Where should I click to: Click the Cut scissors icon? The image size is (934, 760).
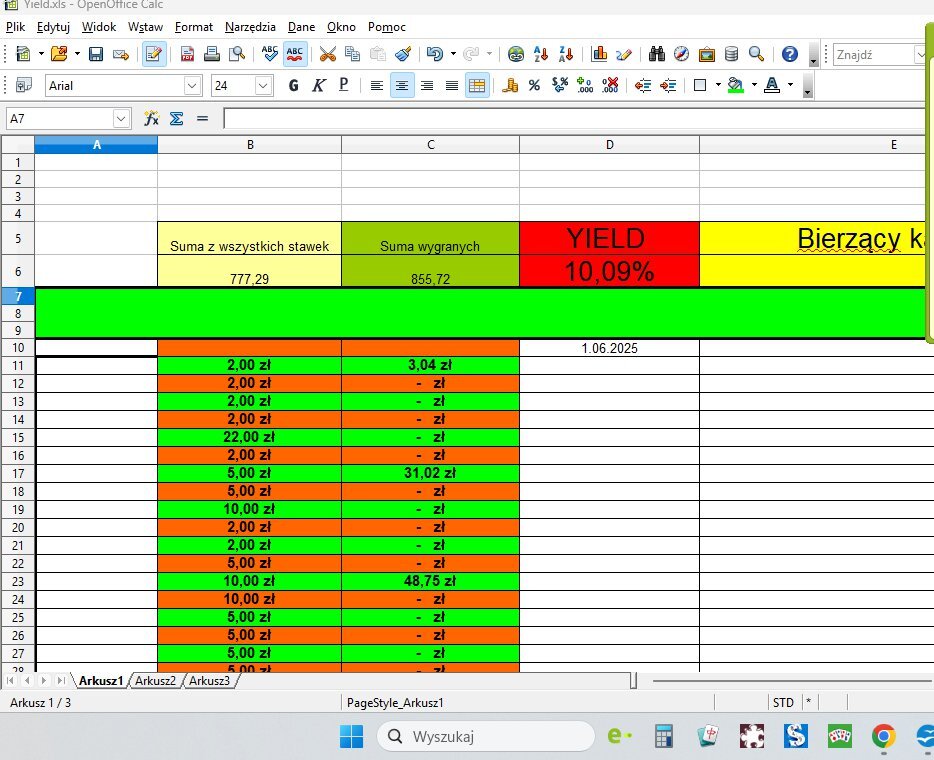(x=328, y=54)
